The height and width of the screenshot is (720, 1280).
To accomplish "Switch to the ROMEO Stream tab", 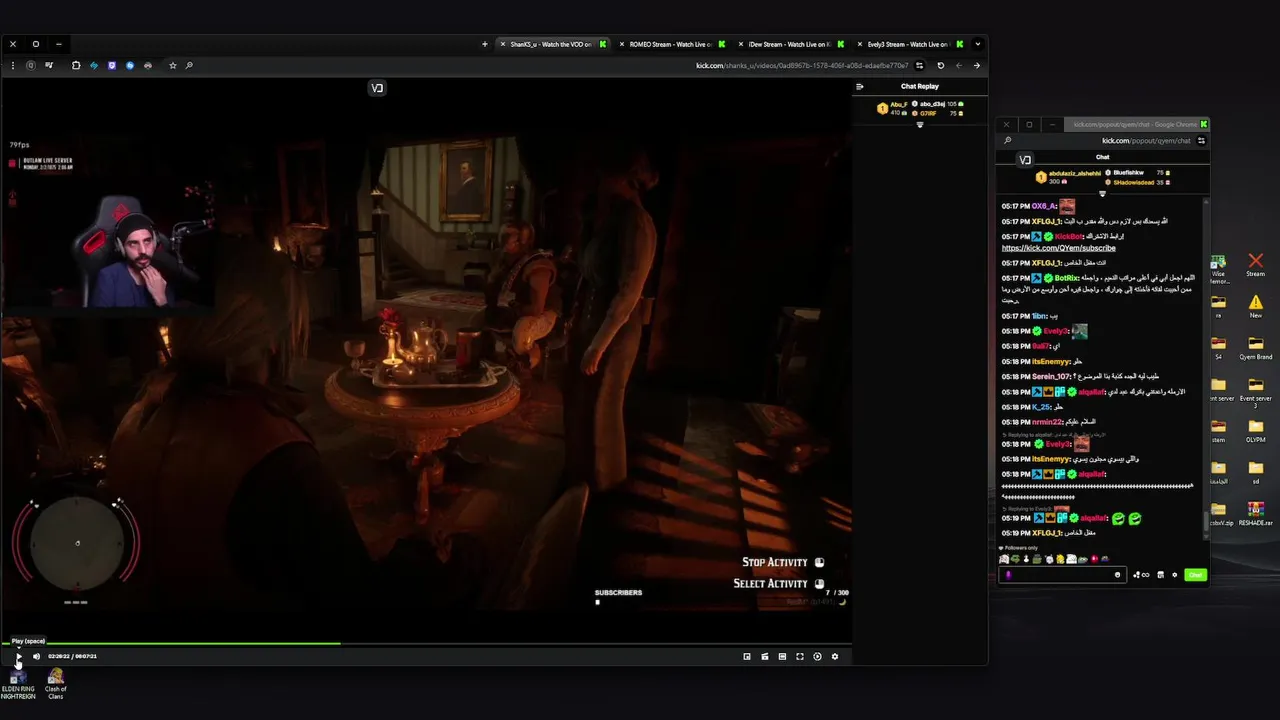I will coord(672,44).
